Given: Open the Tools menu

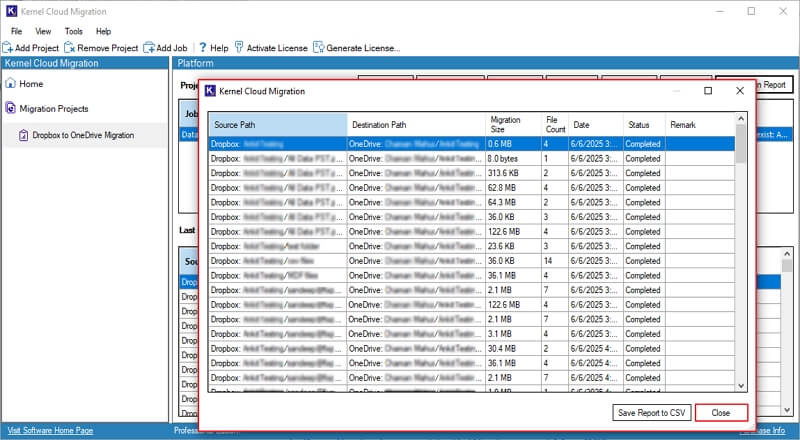Looking at the screenshot, I should point(73,31).
